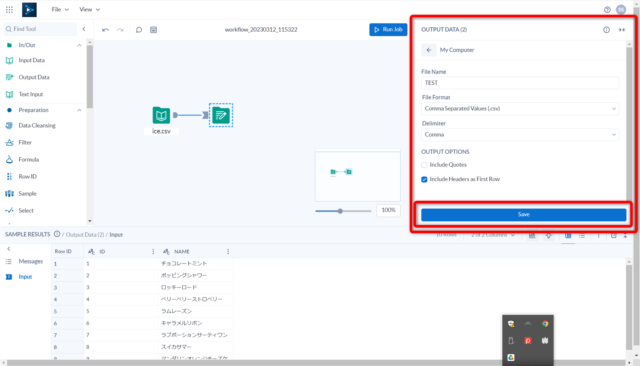Open Chrome icon in system tray popup
640x366 pixels.
[545, 324]
